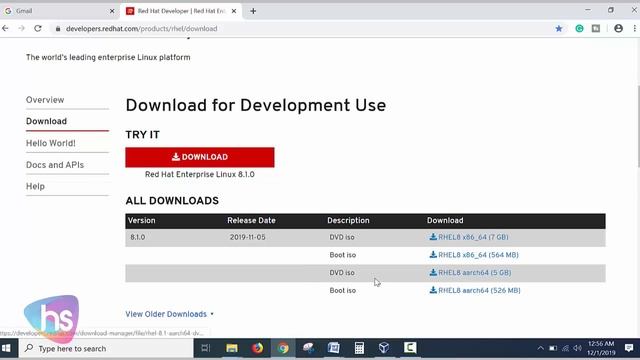640x360 pixels.
Task: Open the Docs and APIs sidebar item
Action: coord(55,165)
